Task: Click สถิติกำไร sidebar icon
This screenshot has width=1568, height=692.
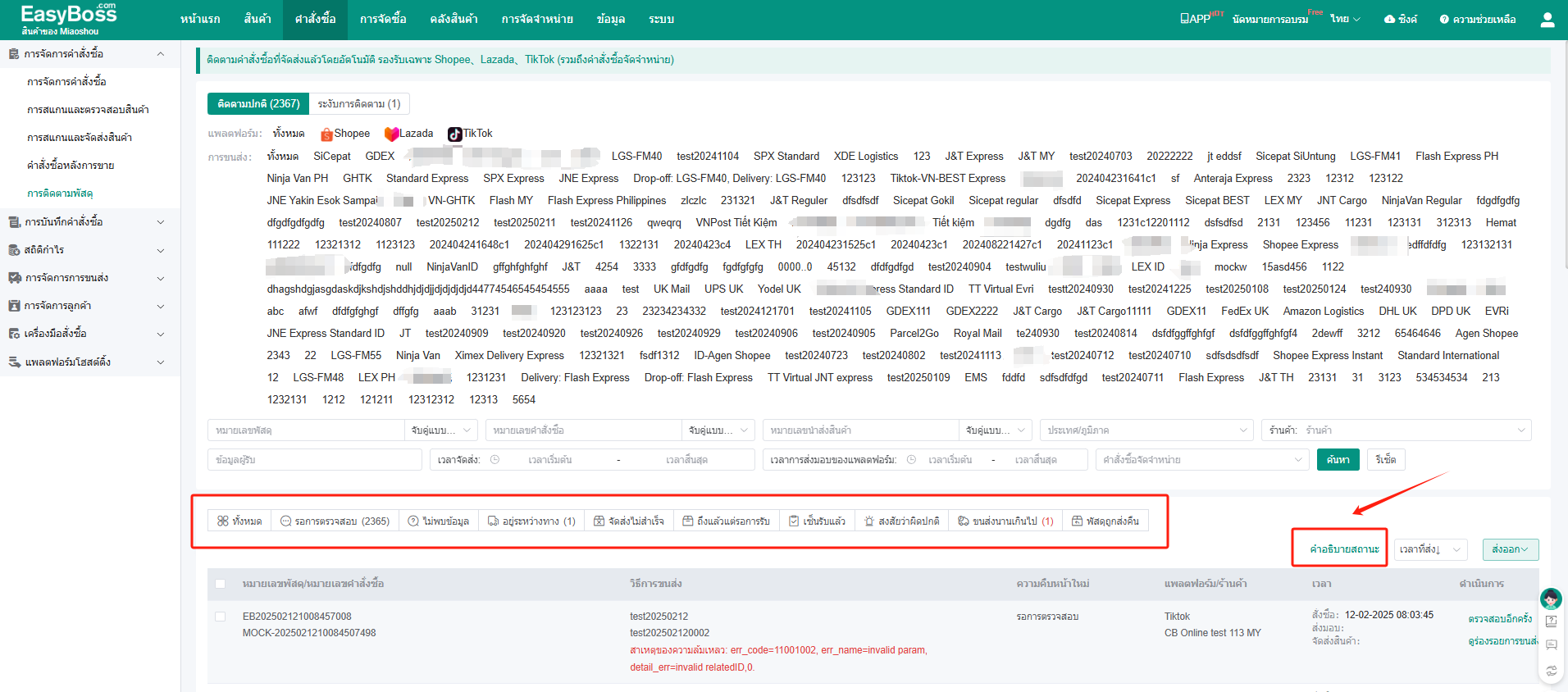Action: 14,250
